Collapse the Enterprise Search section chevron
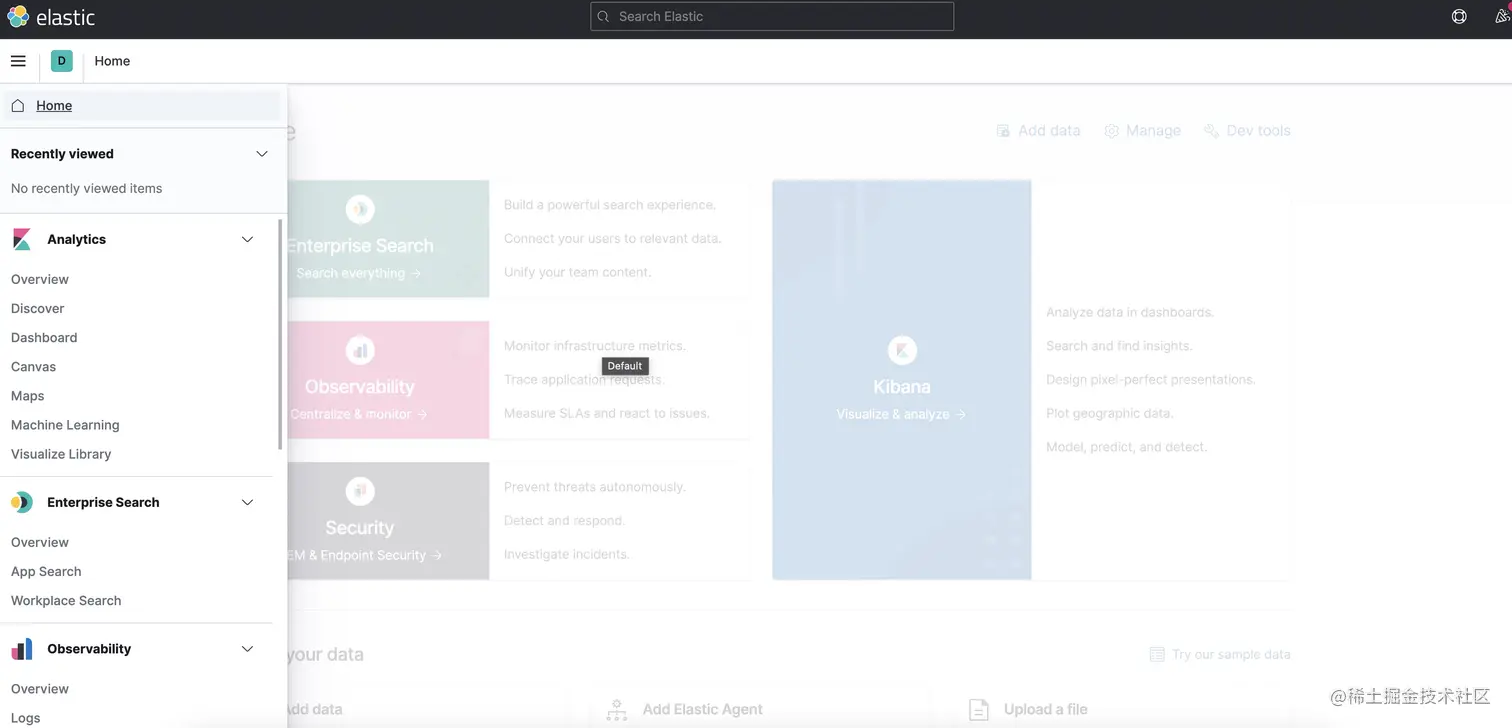 point(247,502)
